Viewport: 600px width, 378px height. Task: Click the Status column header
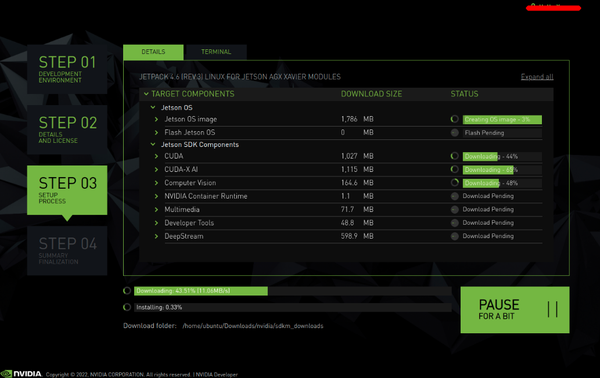pyautogui.click(x=464, y=94)
